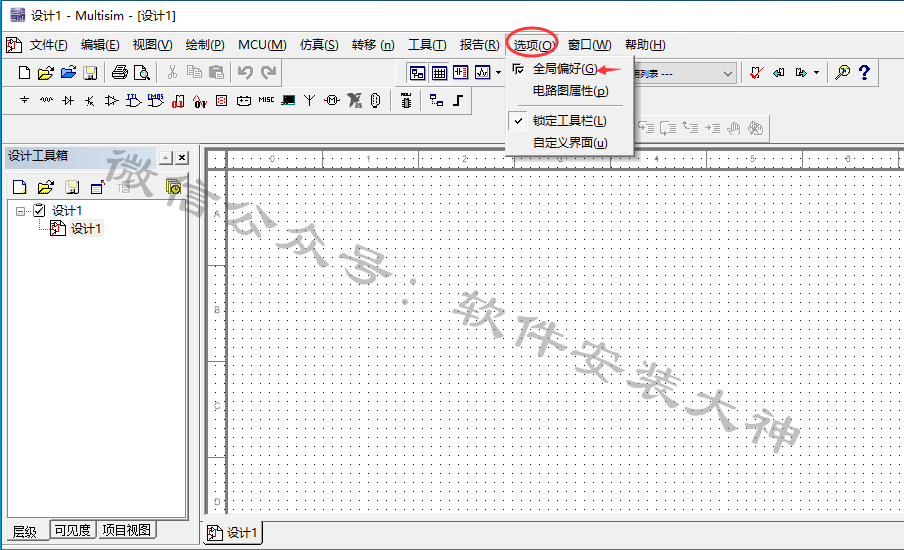Place a mixed-signal component icon
The height and width of the screenshot is (550, 904).
(200, 101)
